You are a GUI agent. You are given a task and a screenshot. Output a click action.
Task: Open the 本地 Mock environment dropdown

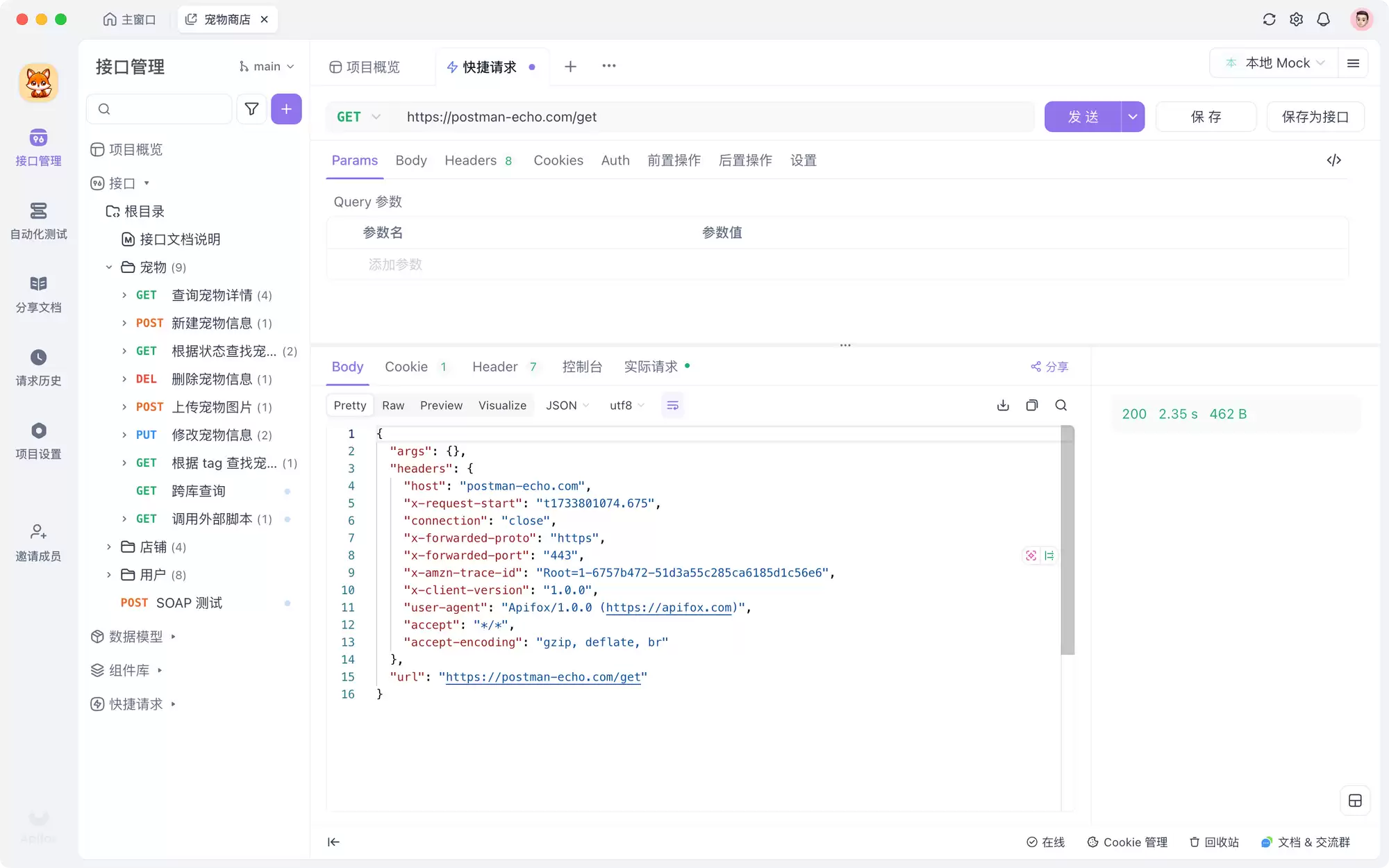[x=1275, y=63]
